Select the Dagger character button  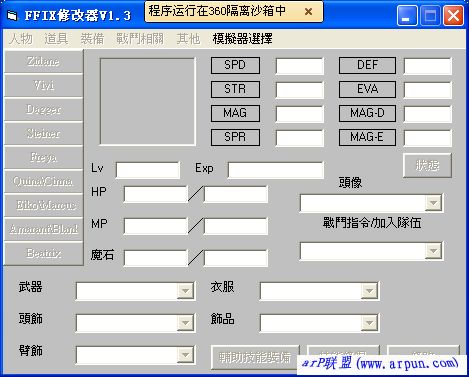(x=43, y=109)
